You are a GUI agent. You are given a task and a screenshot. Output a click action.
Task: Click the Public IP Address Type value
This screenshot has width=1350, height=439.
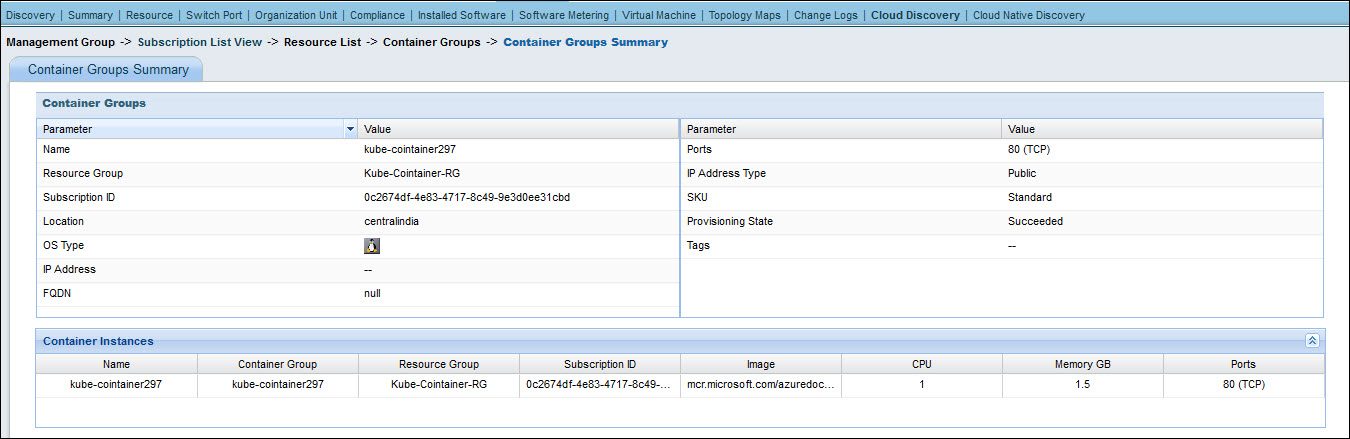point(1023,173)
